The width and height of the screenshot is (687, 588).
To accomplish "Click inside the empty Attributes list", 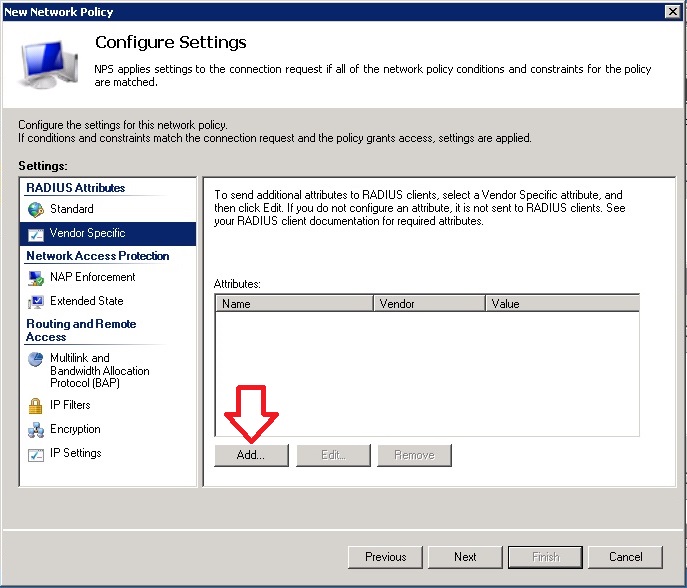I will (427, 373).
